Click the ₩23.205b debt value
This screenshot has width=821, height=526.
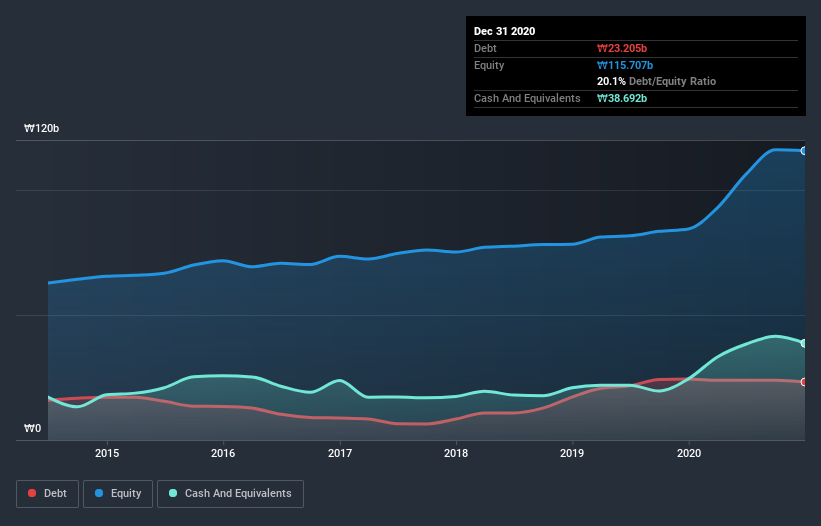coord(622,48)
